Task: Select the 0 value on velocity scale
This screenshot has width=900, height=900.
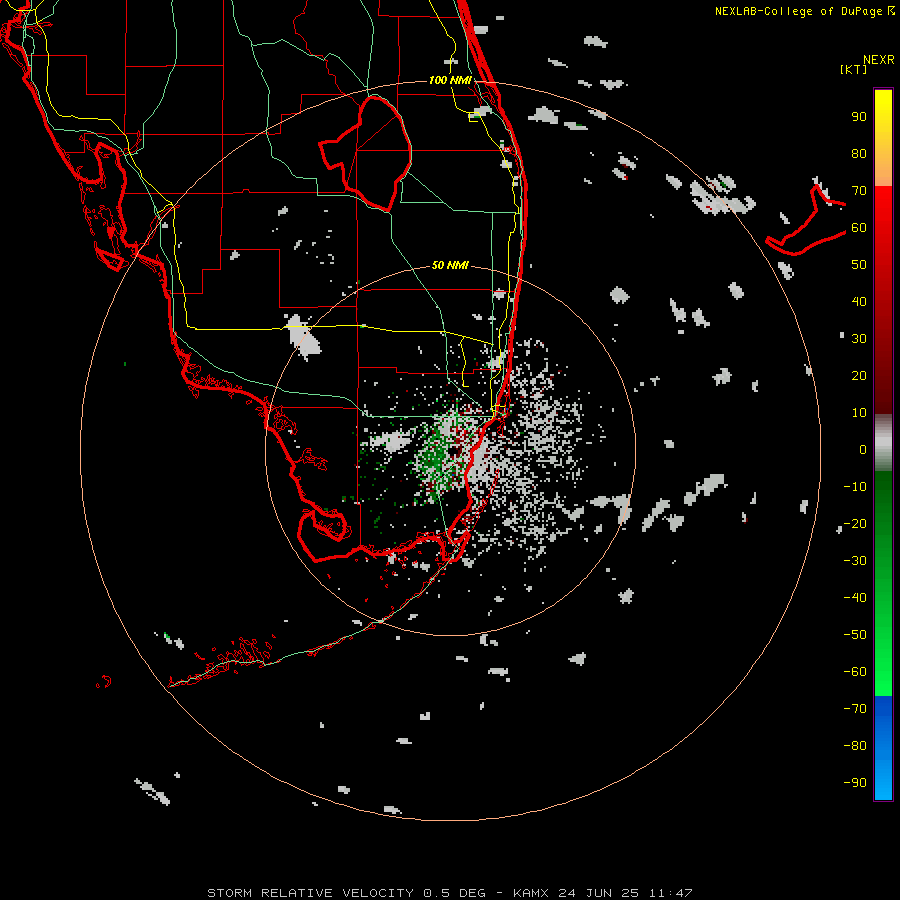Action: 863,449
